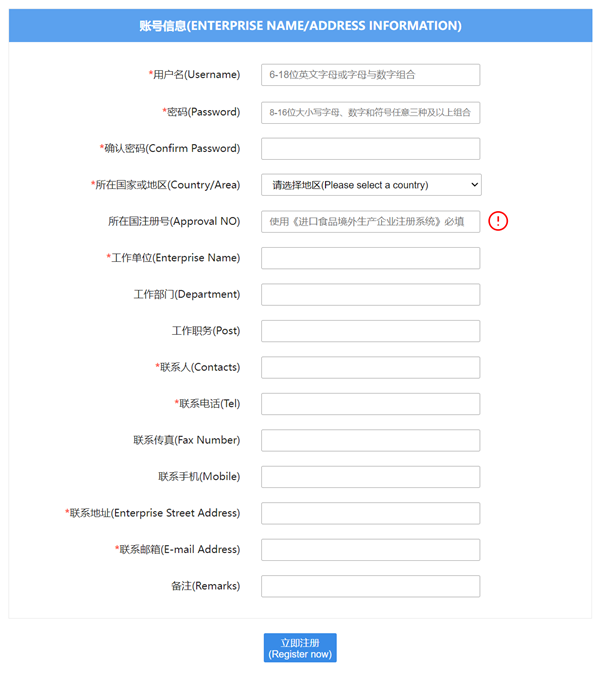Click the Department text box
The width and height of the screenshot is (600, 684).
(370, 295)
